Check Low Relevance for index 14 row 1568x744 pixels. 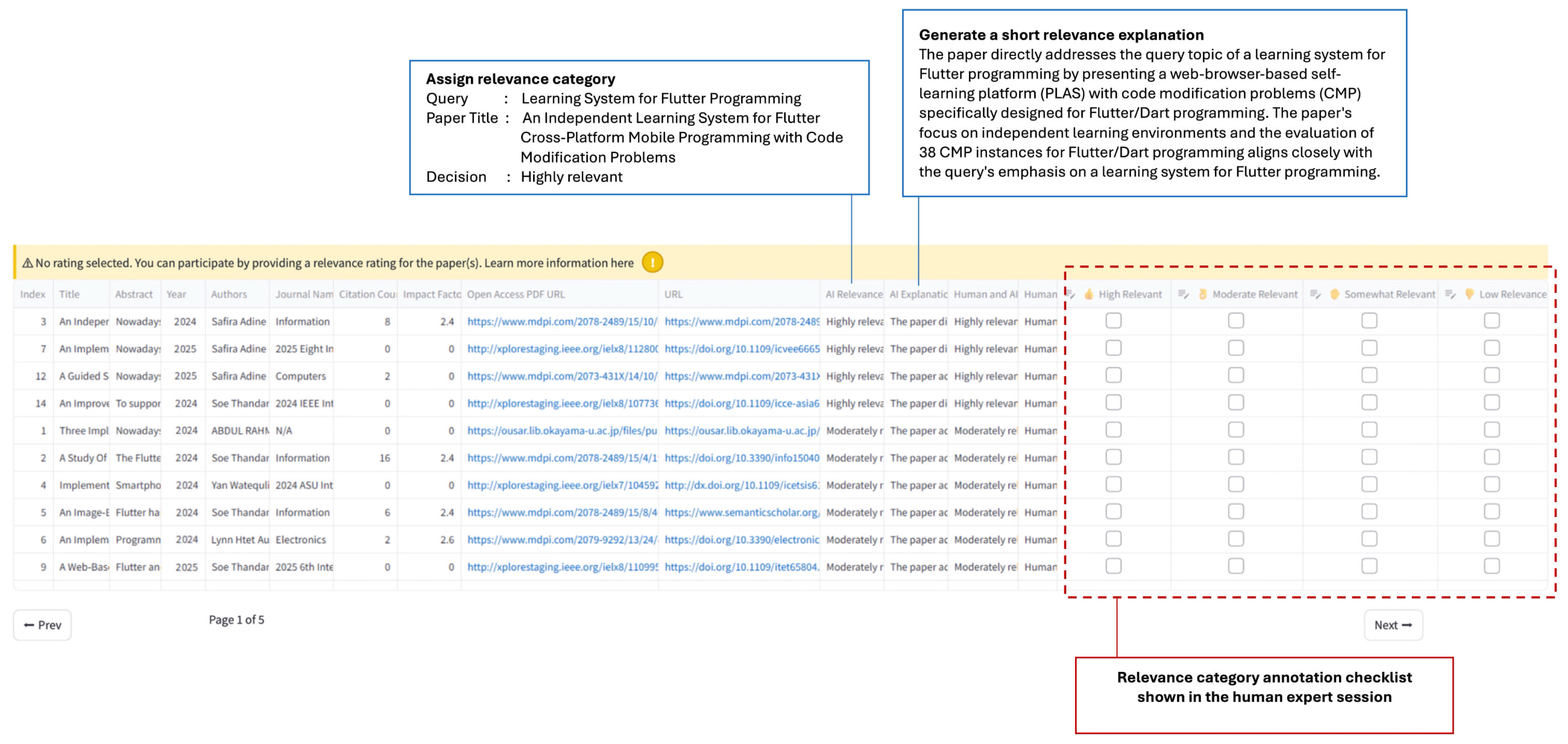click(x=1491, y=403)
